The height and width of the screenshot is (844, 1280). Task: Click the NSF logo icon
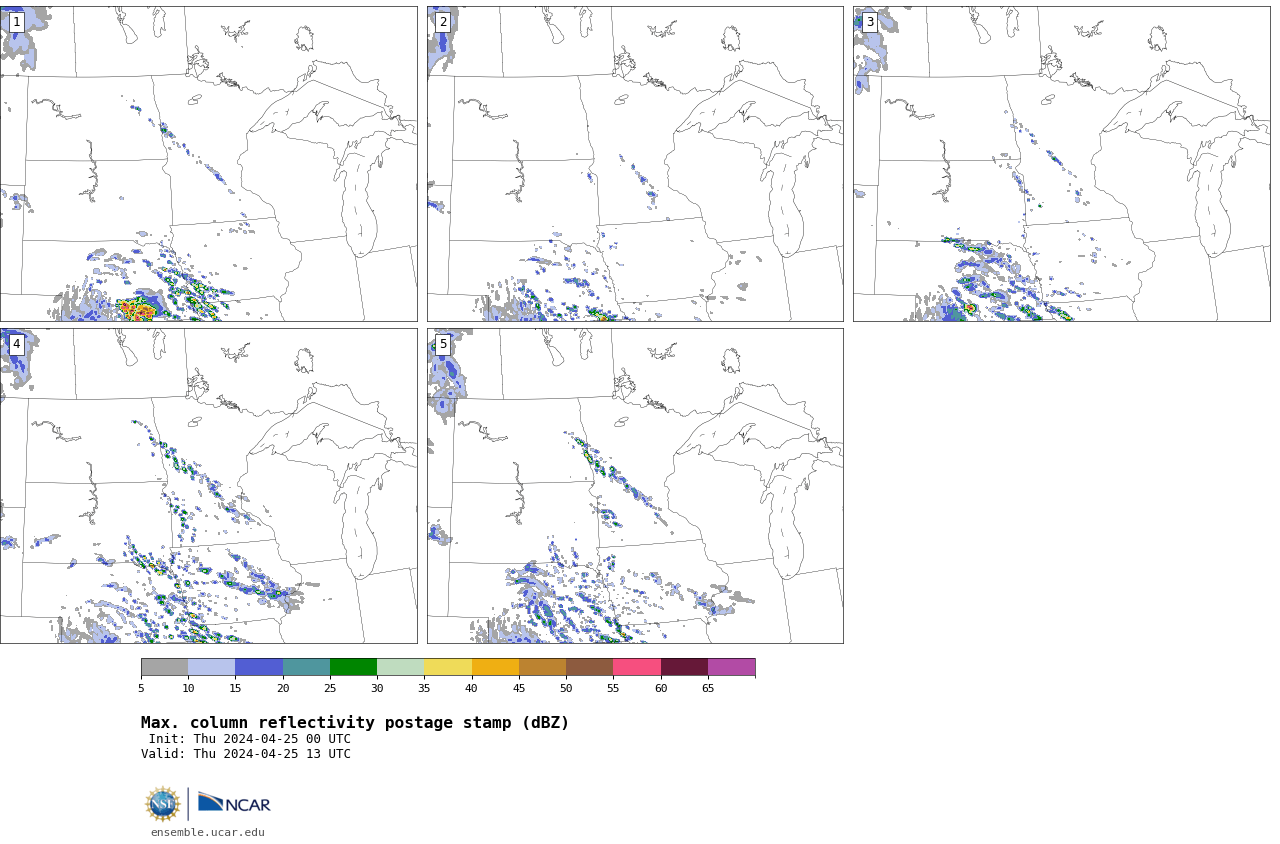click(x=163, y=803)
